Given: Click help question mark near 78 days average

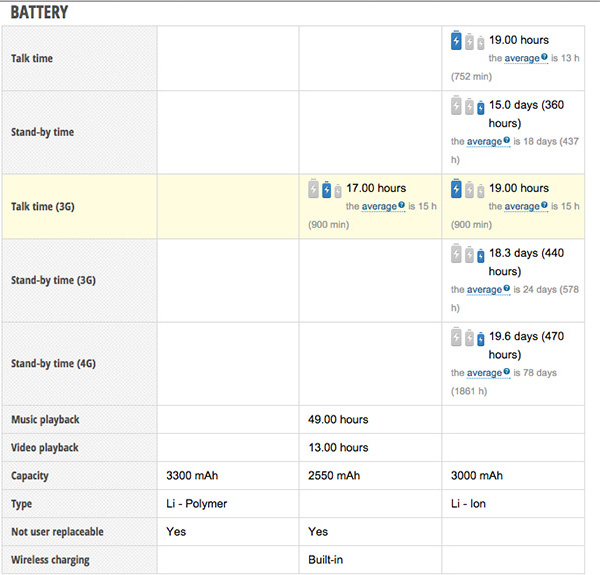Looking at the screenshot, I should (x=506, y=373).
